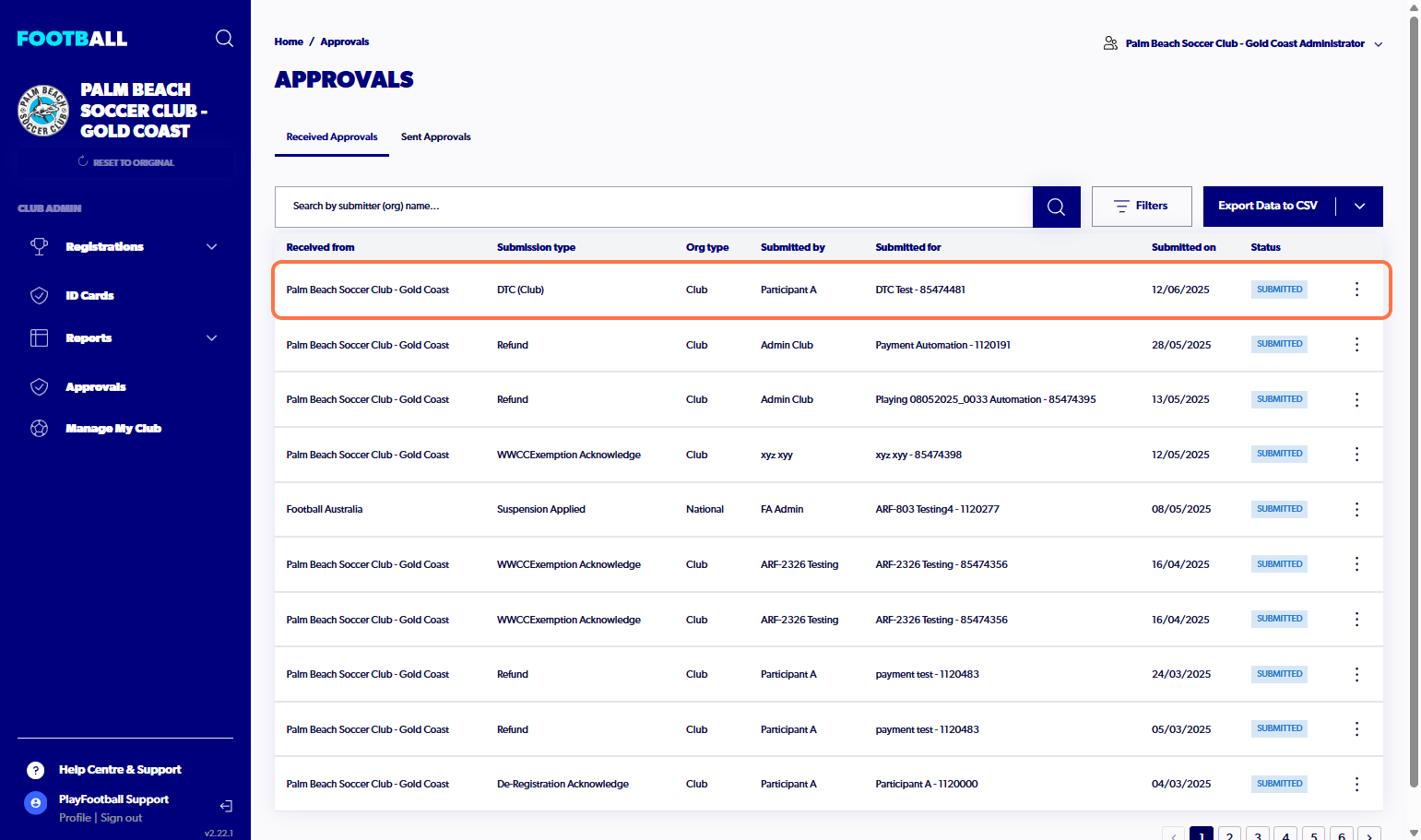Open actions menu for payment test row dated 05/03/2025
Screen dimensions: 1421x840
(1356, 728)
